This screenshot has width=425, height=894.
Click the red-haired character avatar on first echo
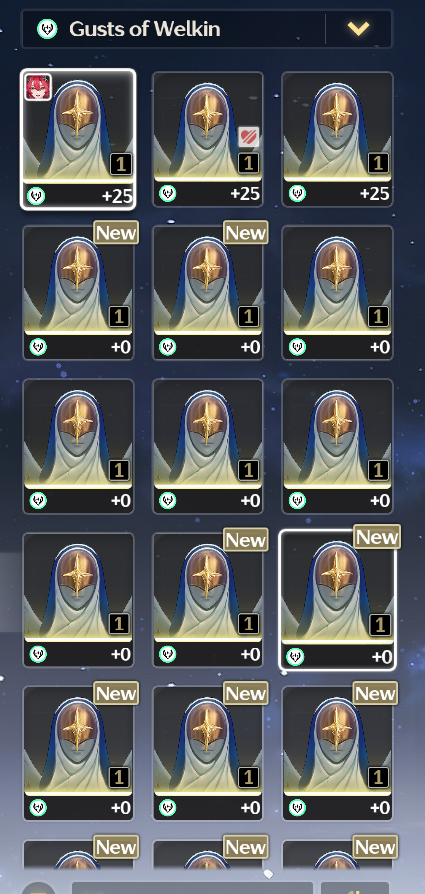pyautogui.click(x=38, y=87)
